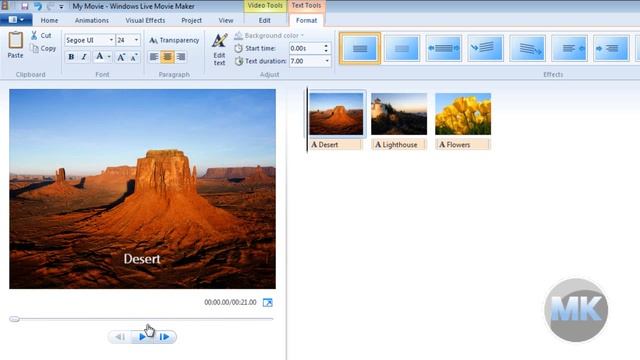640x360 pixels.
Task: Align text left
Action: click(154, 57)
